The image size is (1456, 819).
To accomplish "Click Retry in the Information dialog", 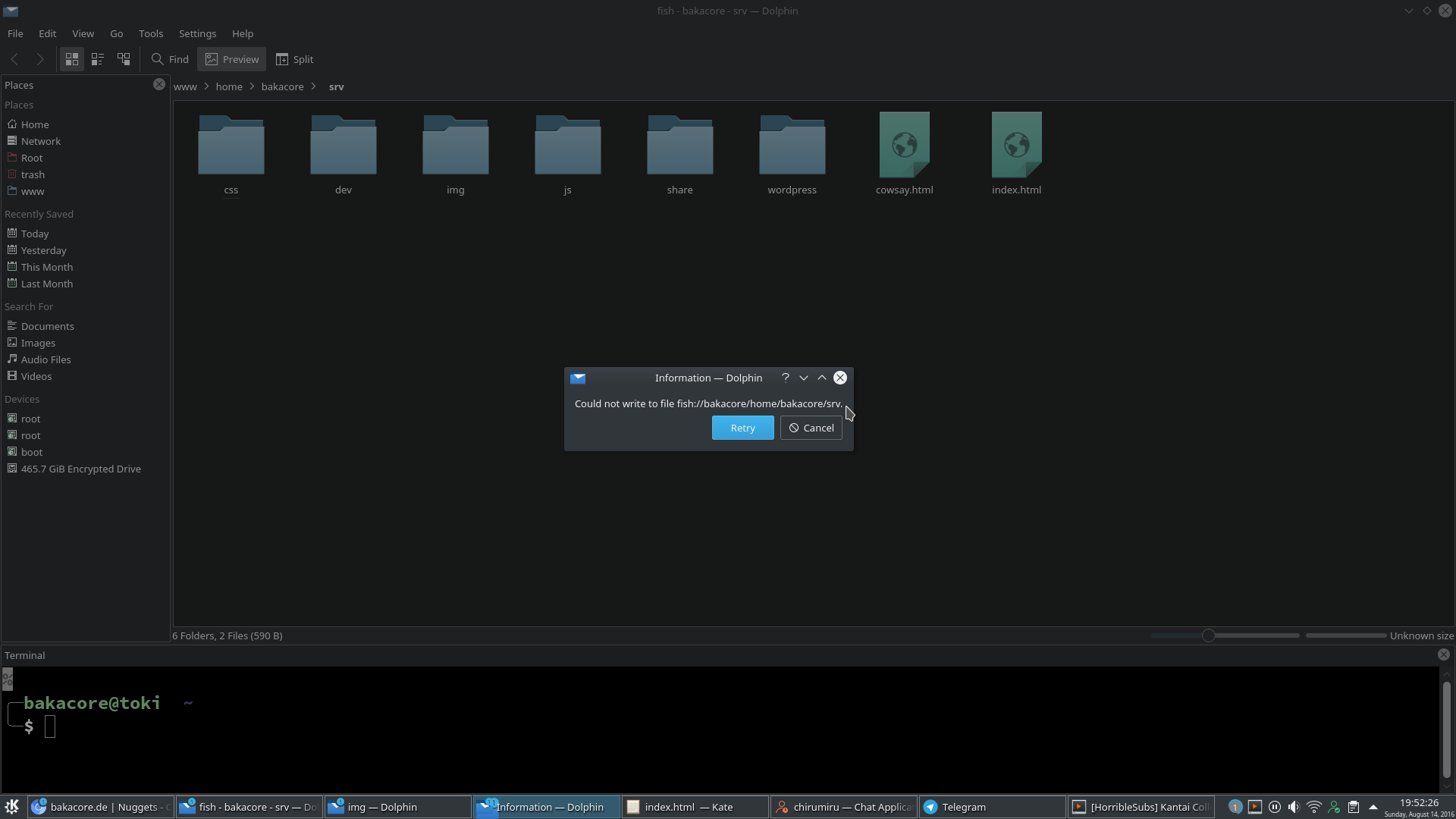I will (743, 428).
